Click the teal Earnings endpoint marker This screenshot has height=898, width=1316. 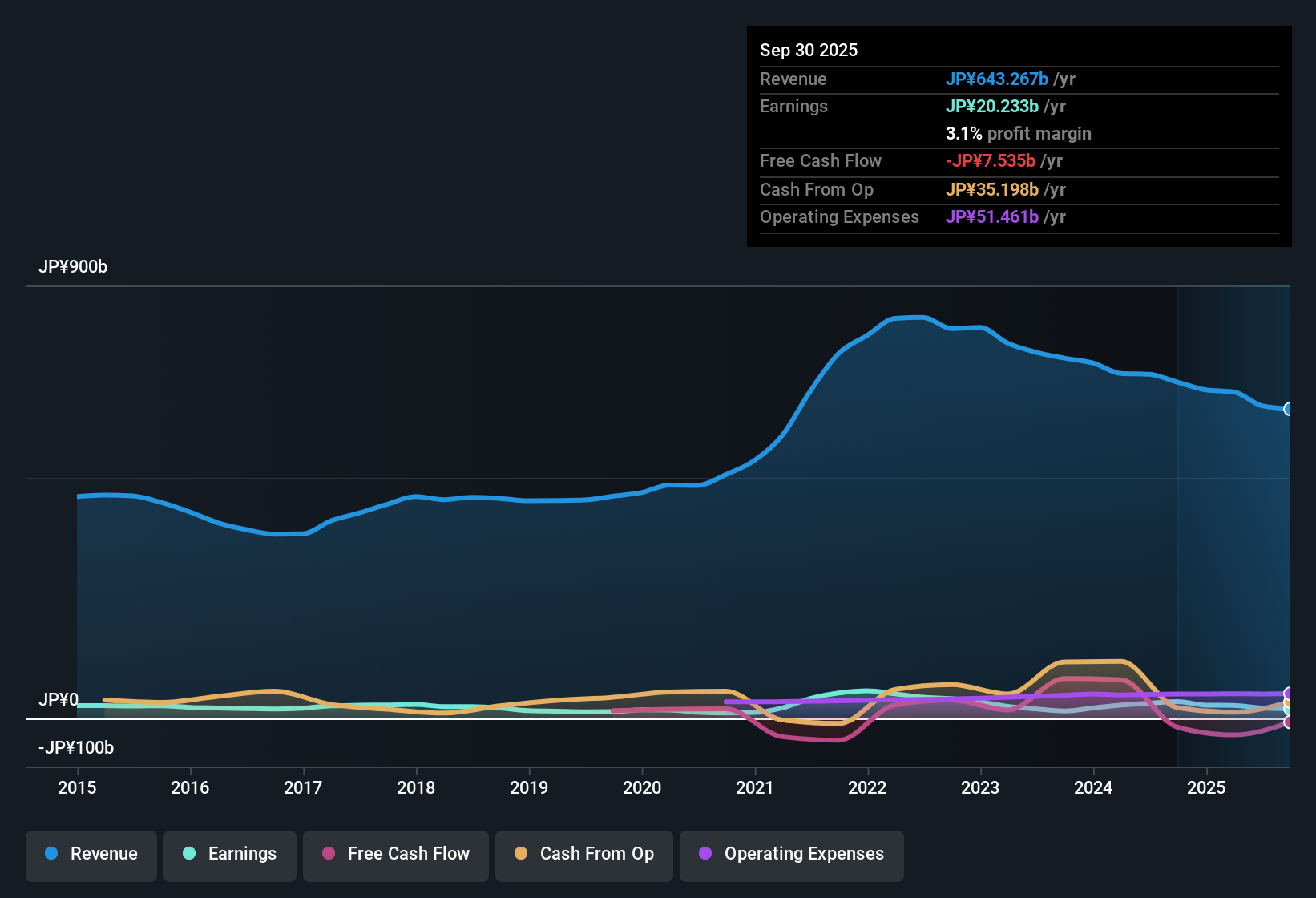click(1287, 710)
